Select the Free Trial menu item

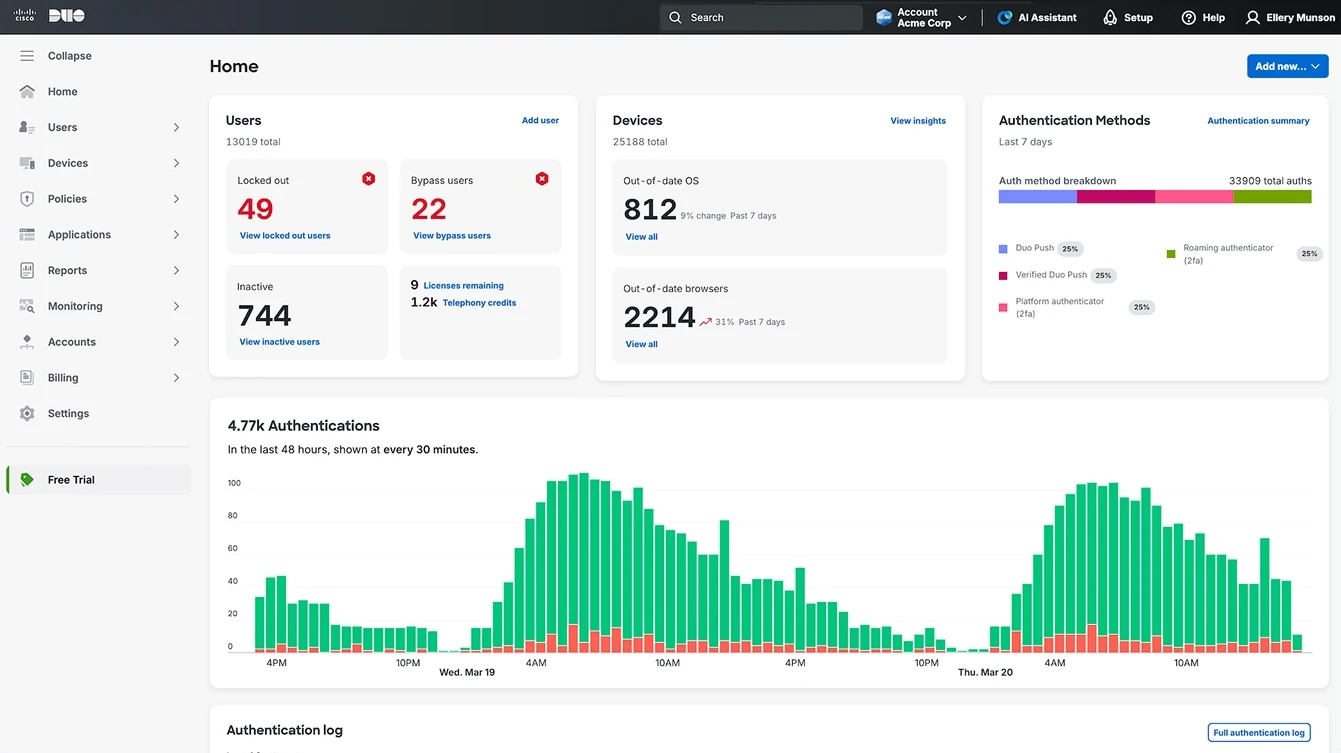click(99, 480)
